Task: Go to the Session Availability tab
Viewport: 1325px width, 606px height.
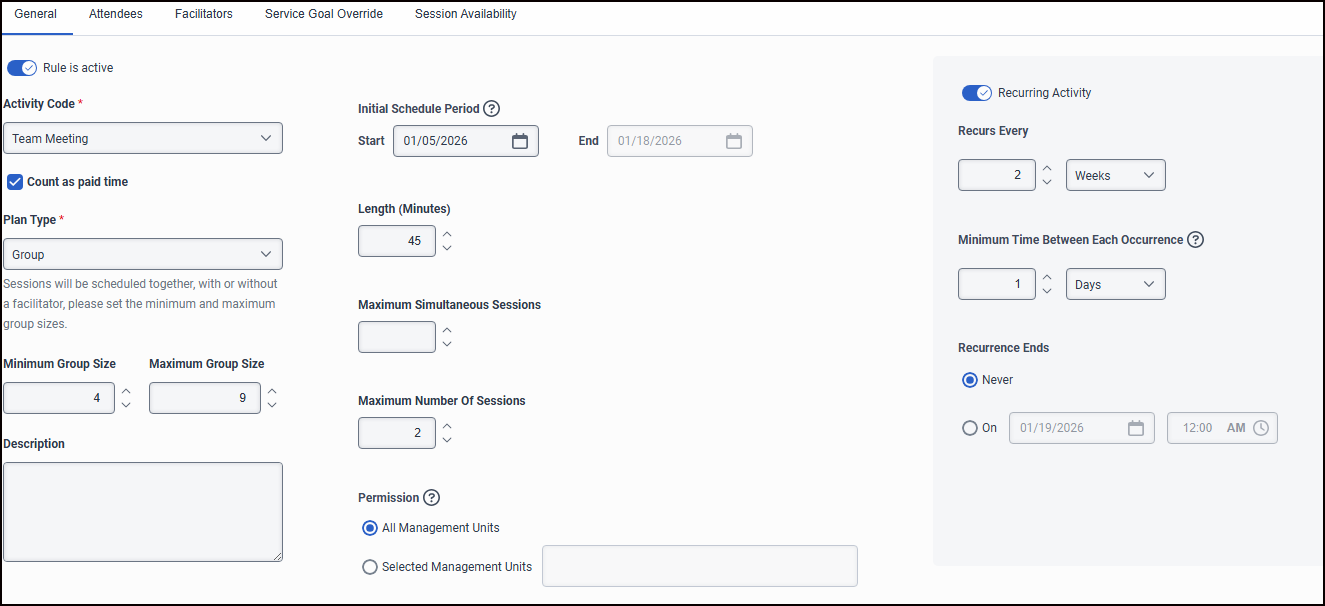Action: (x=466, y=15)
